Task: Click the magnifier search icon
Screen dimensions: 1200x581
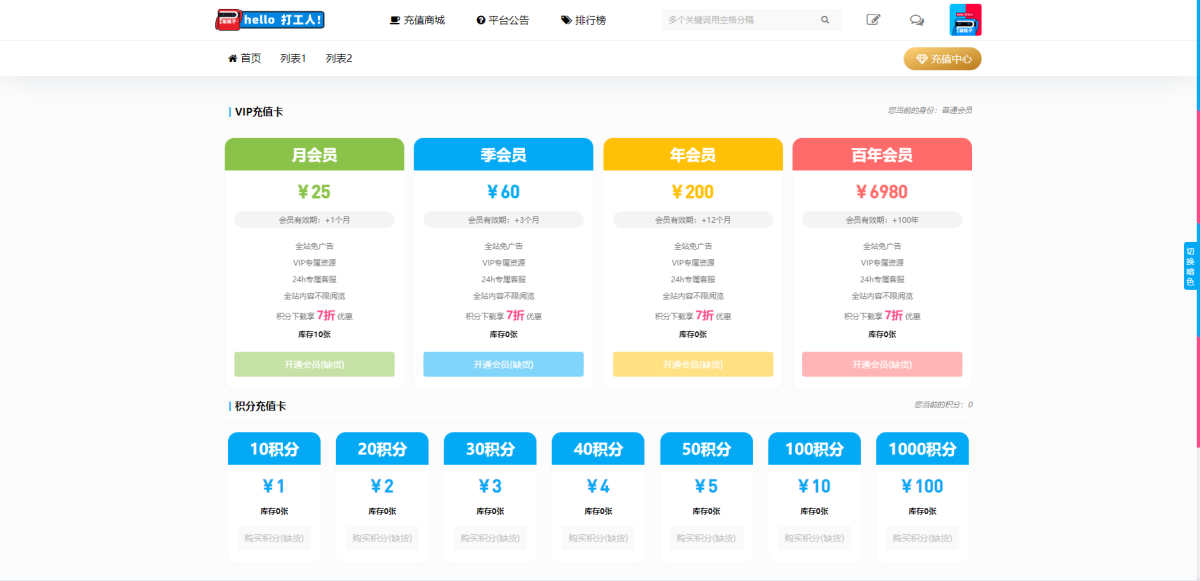Action: click(x=825, y=20)
